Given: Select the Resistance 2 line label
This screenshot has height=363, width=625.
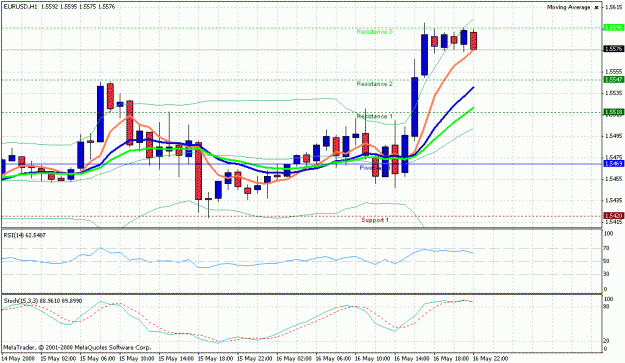Looking at the screenshot, I should click(x=375, y=84).
